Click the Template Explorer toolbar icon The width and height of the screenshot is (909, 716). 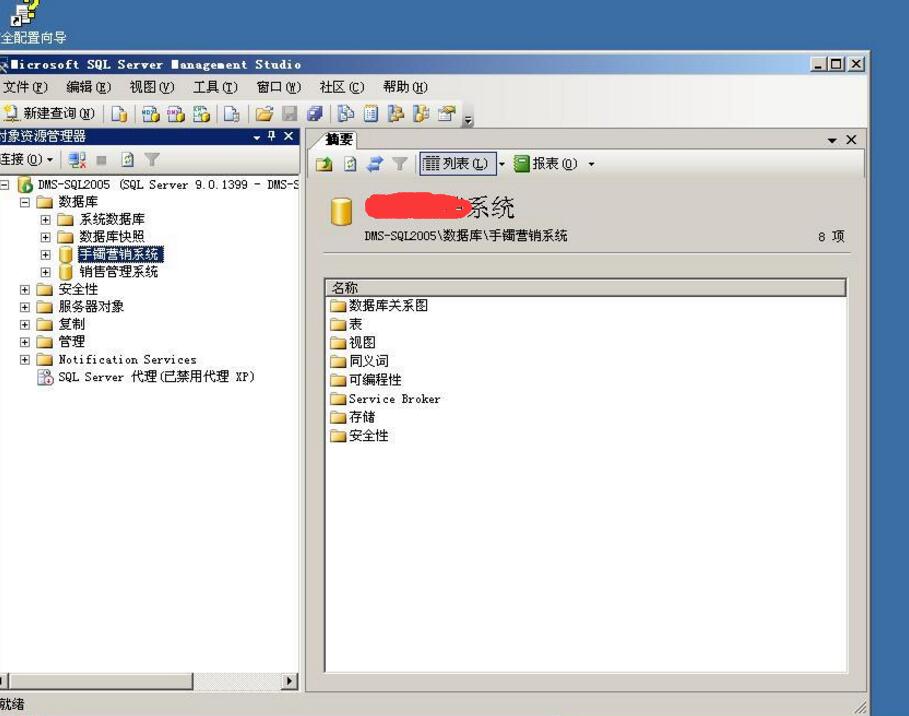point(421,114)
